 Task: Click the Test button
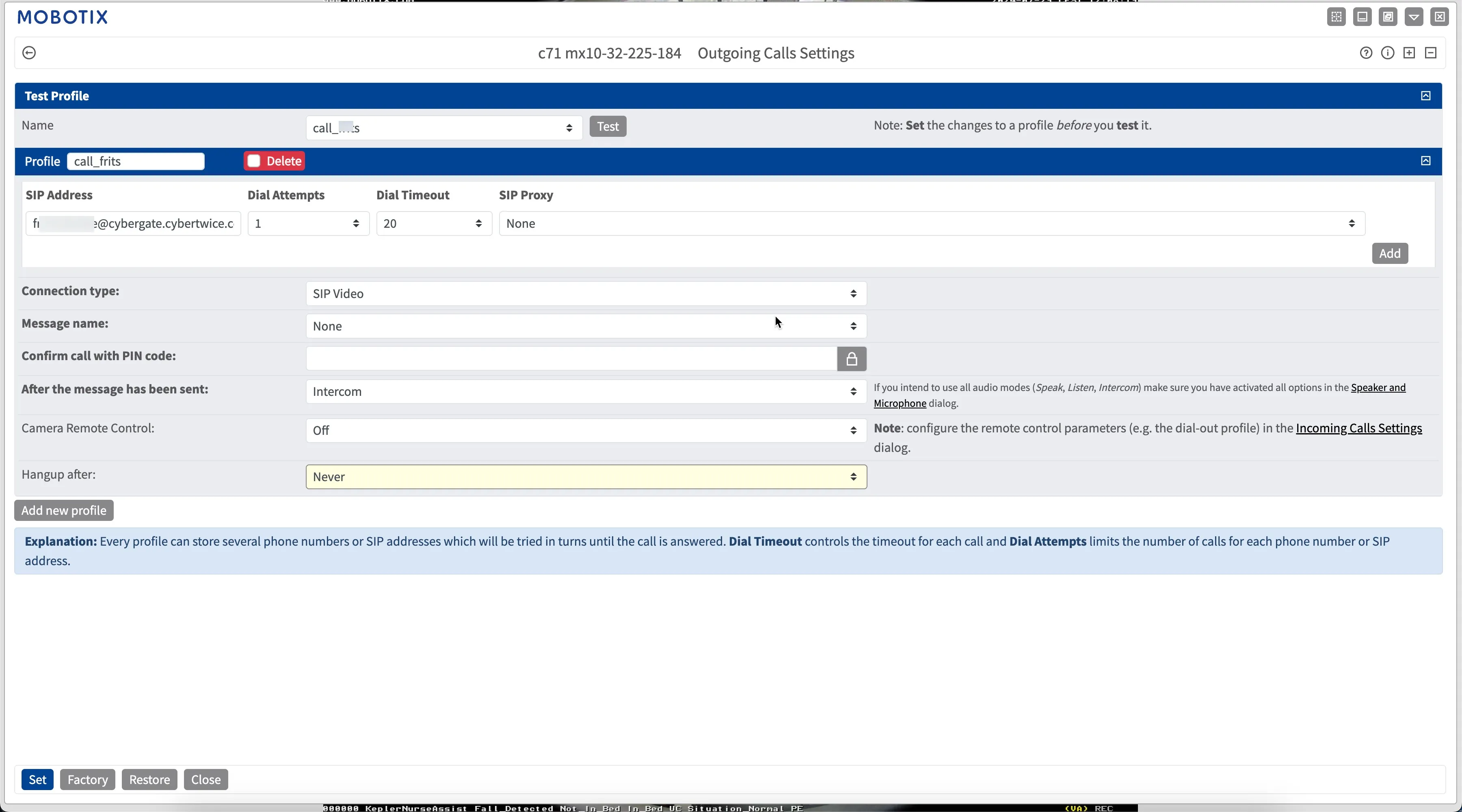[608, 127]
